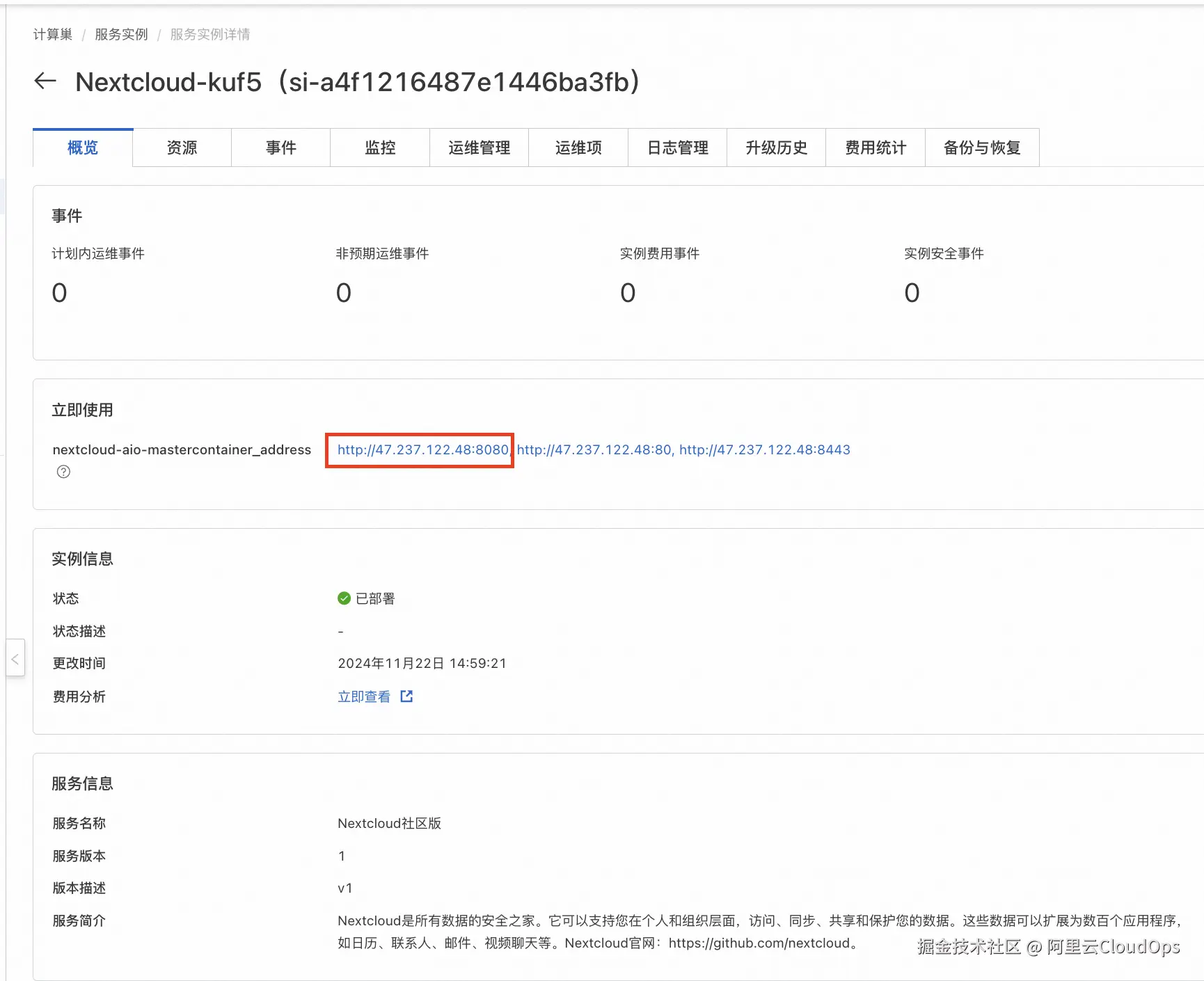This screenshot has height=981, width=1204.
Task: Click the 实例安全事件 label
Action: [944, 253]
